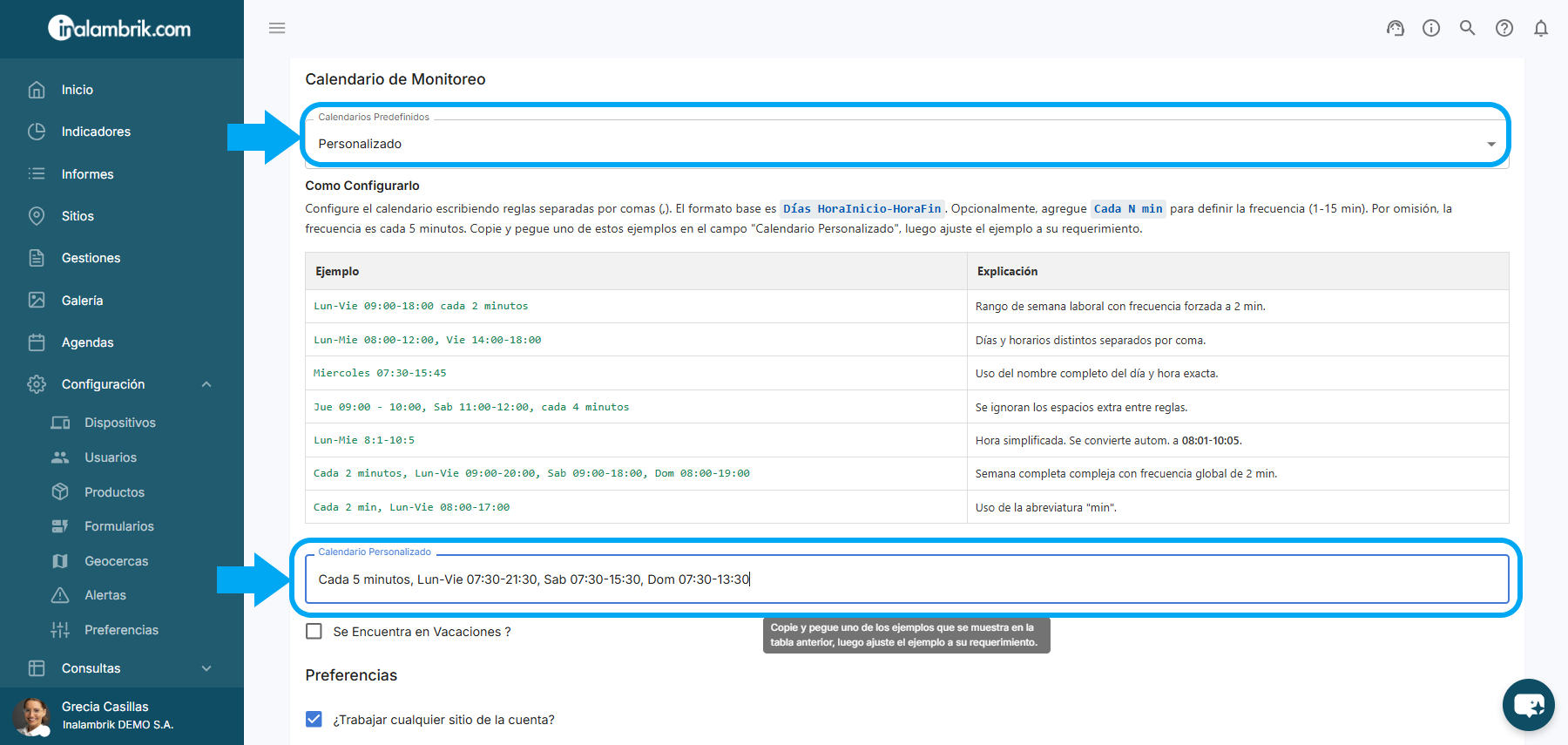Viewport: 1568px width, 745px height.
Task: Expand the Consultas menu chevron
Action: point(206,668)
